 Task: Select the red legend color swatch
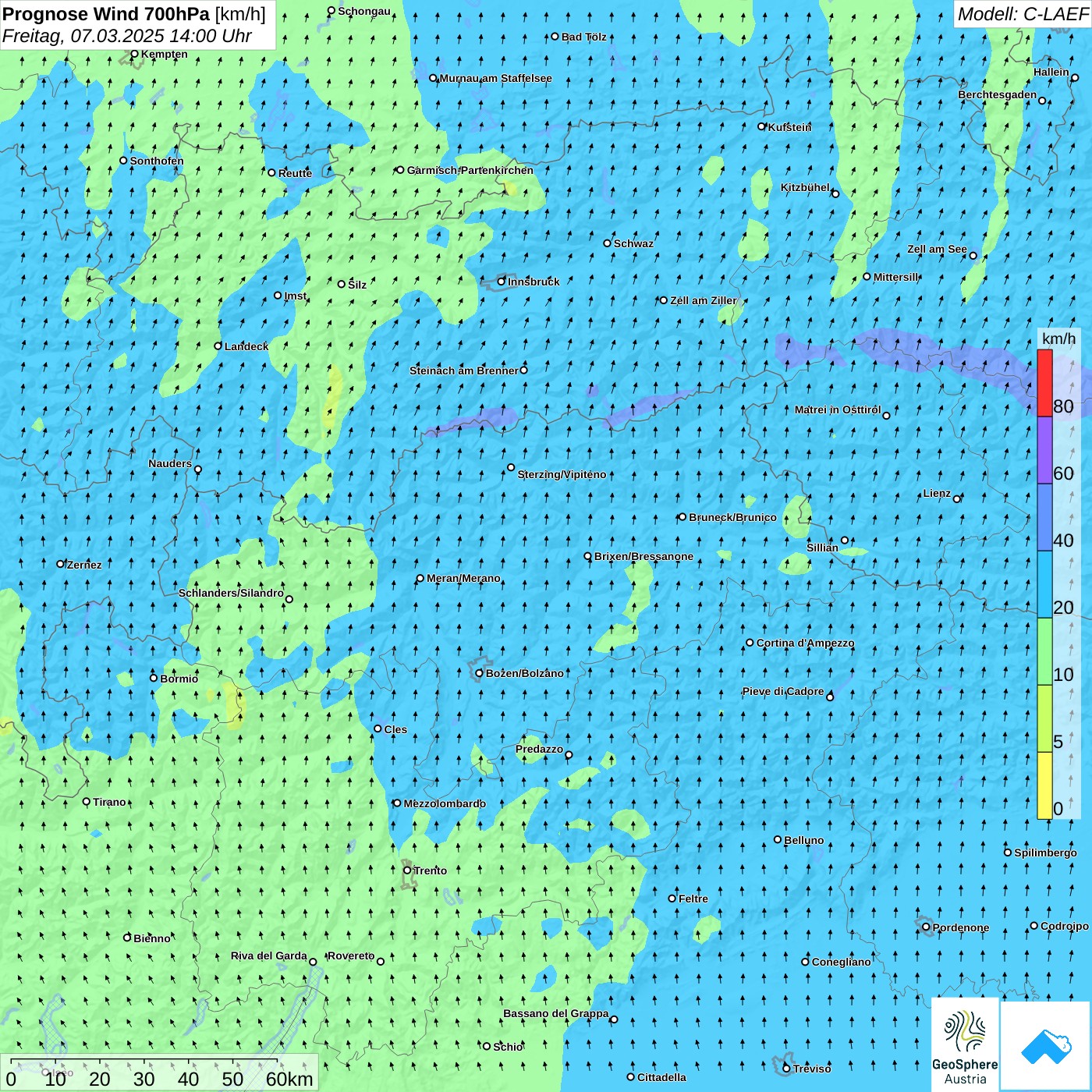click(x=1044, y=383)
